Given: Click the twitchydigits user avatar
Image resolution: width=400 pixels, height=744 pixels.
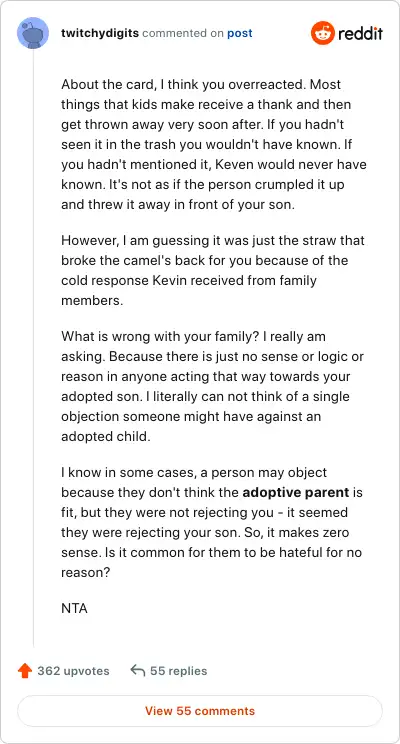Looking at the screenshot, I should pyautogui.click(x=33, y=33).
